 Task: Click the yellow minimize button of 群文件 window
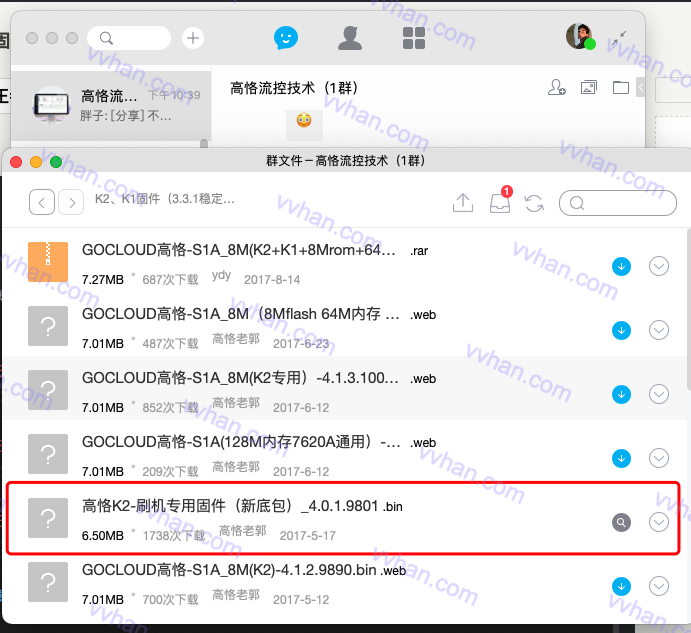click(x=36, y=162)
